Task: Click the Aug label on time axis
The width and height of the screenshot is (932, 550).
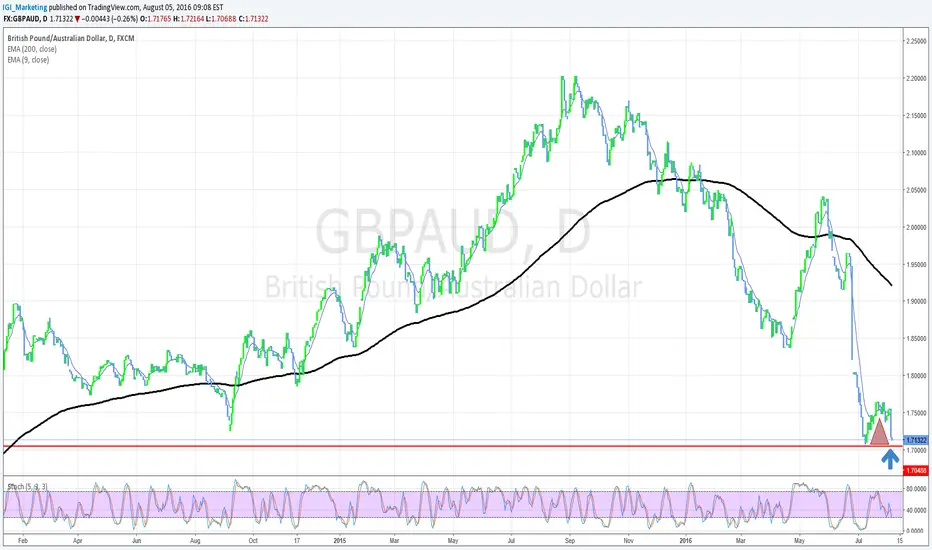Action: 195,541
